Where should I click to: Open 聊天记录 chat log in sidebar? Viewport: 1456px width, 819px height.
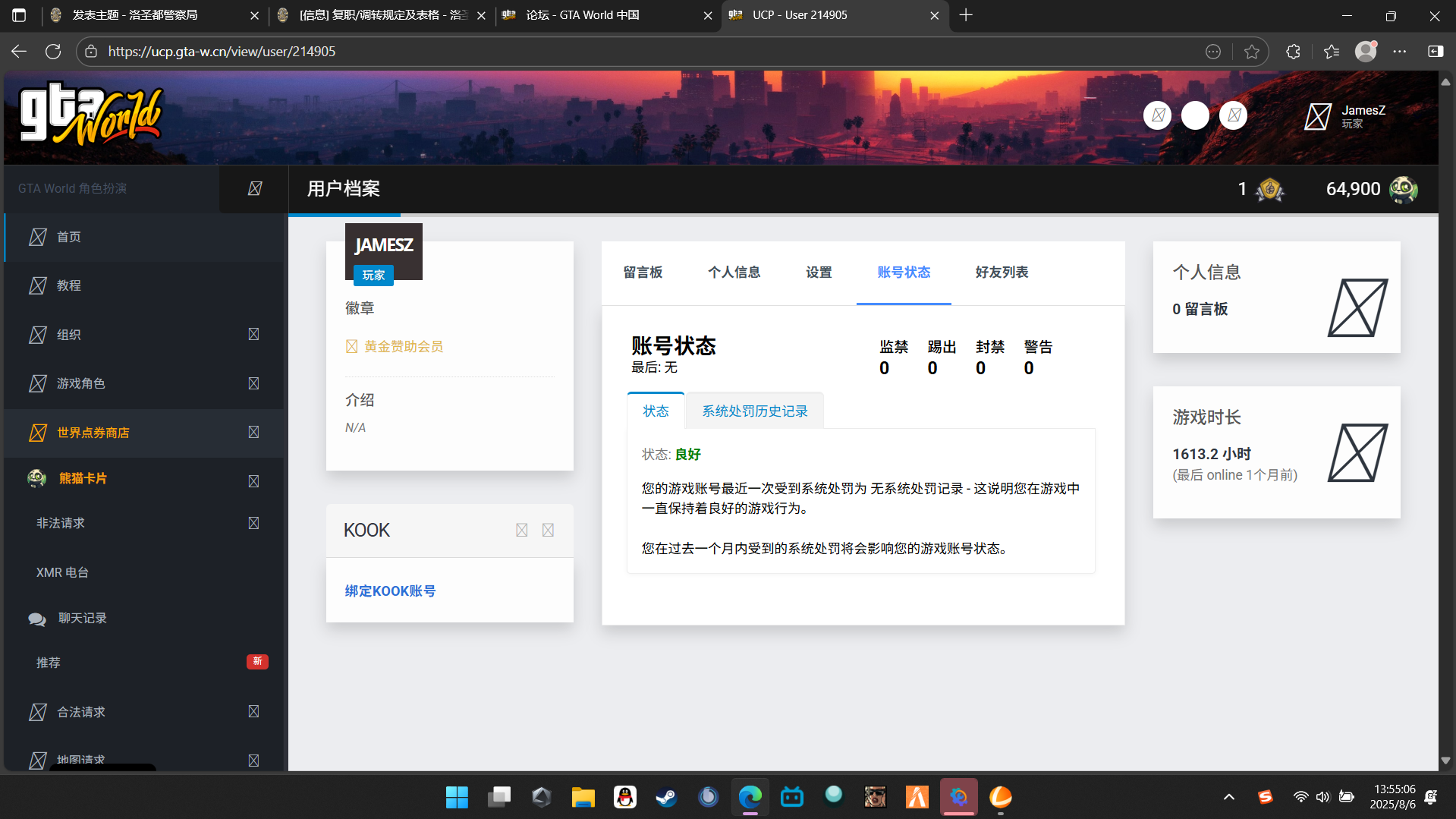[x=82, y=618]
